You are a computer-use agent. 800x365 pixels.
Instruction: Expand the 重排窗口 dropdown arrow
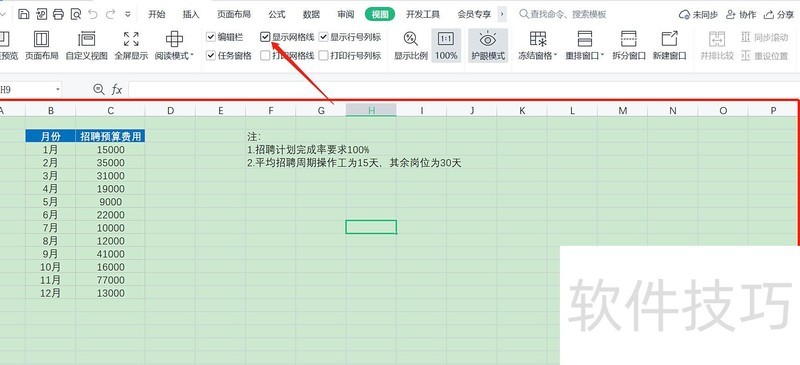click(x=602, y=56)
